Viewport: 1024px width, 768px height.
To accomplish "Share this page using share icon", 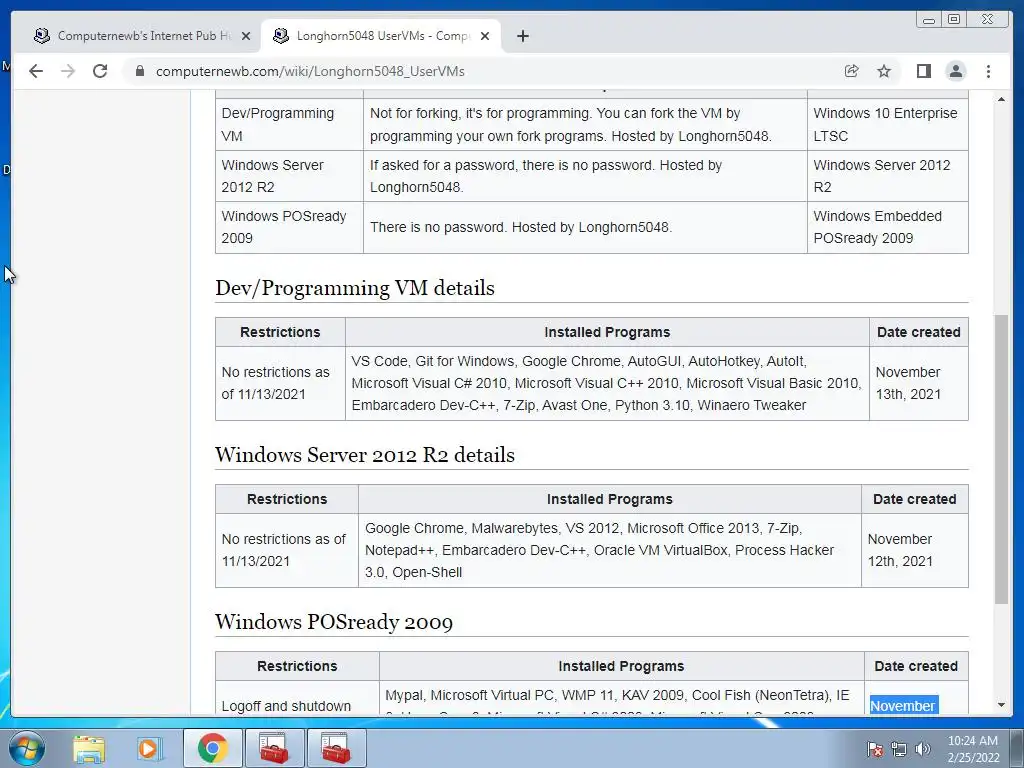I will coord(851,71).
